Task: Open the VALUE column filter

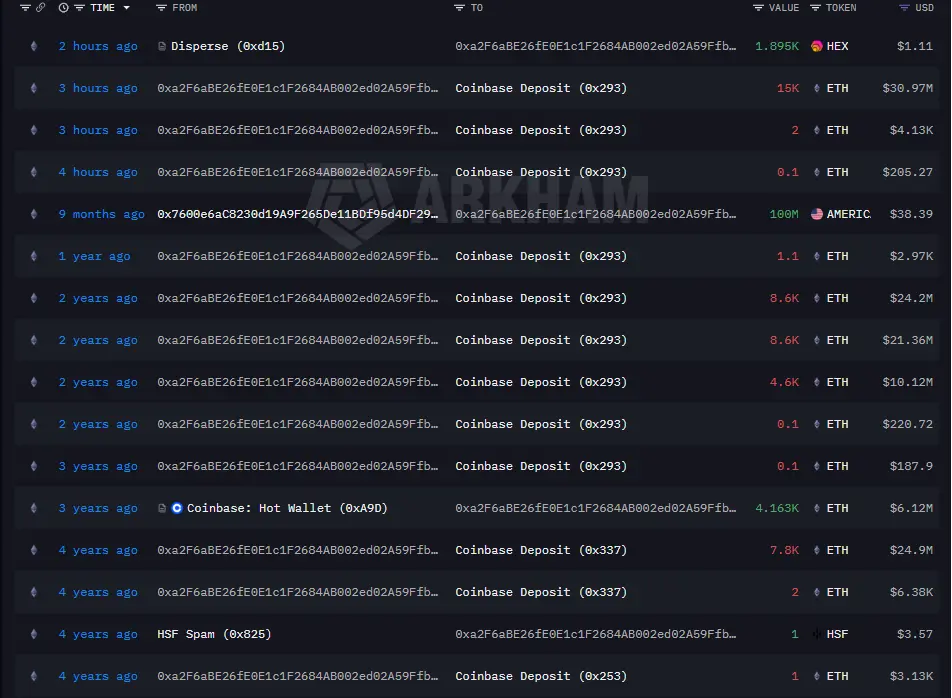Action: (x=758, y=8)
